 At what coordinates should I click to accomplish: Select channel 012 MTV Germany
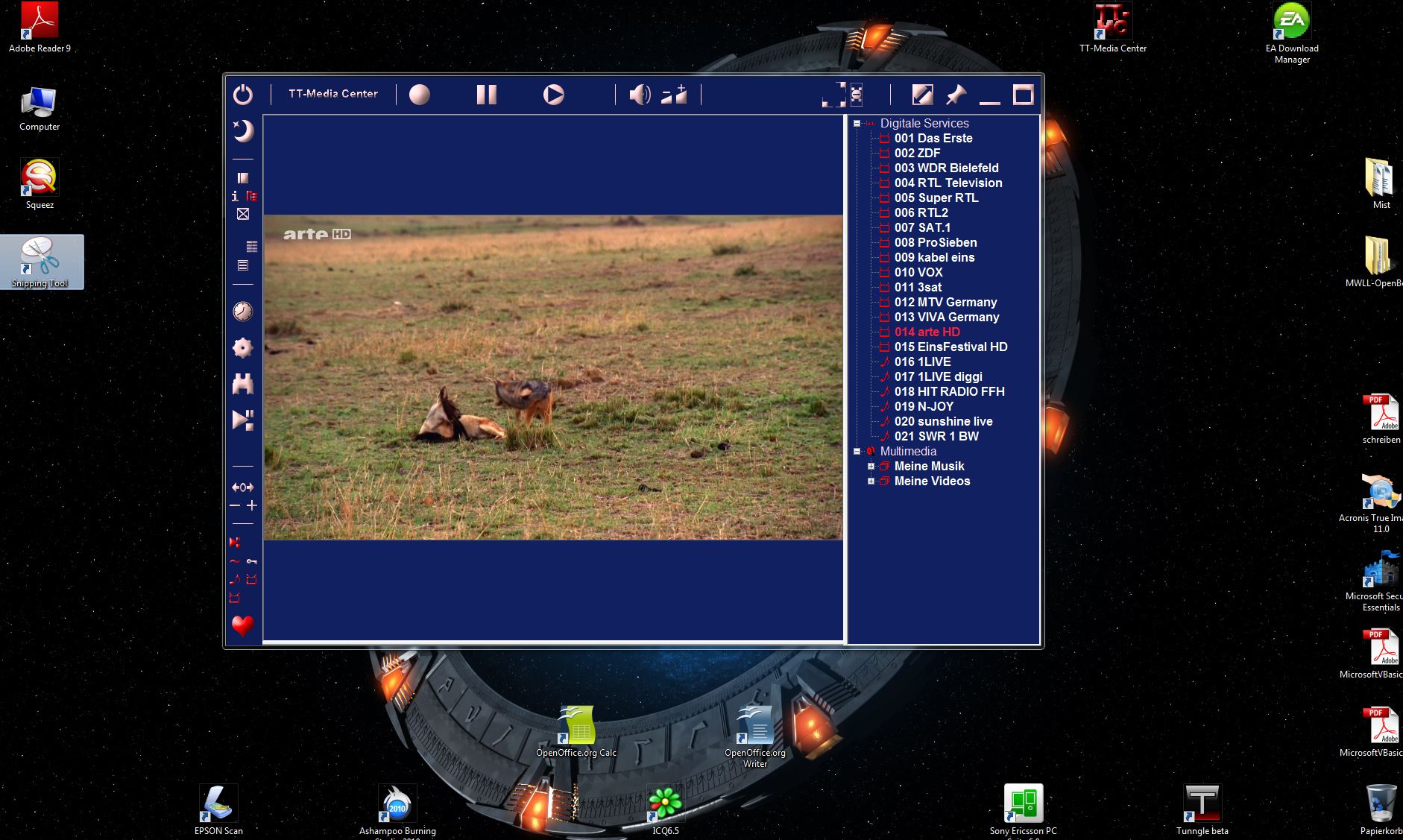946,303
